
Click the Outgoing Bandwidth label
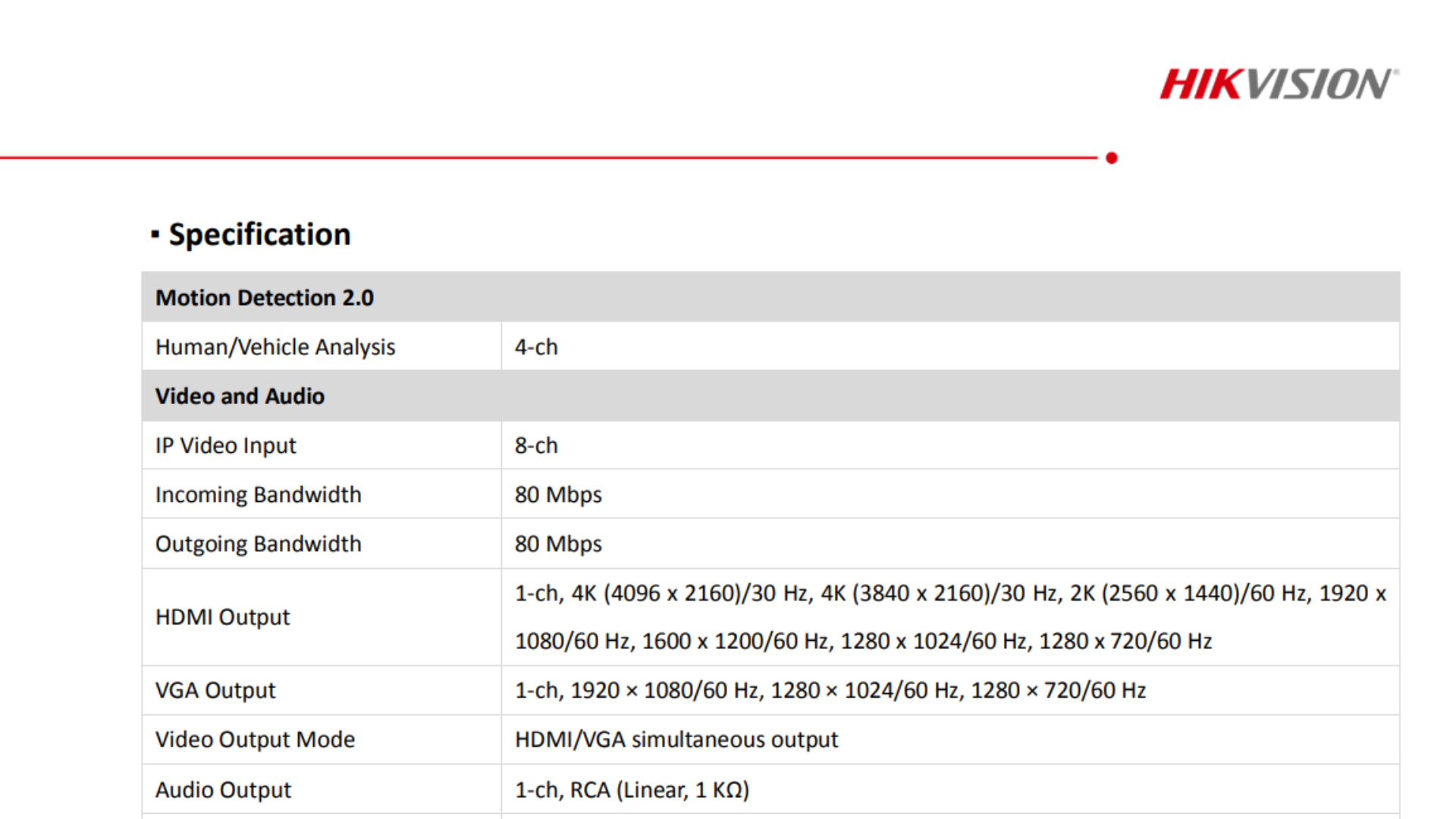[x=258, y=544]
